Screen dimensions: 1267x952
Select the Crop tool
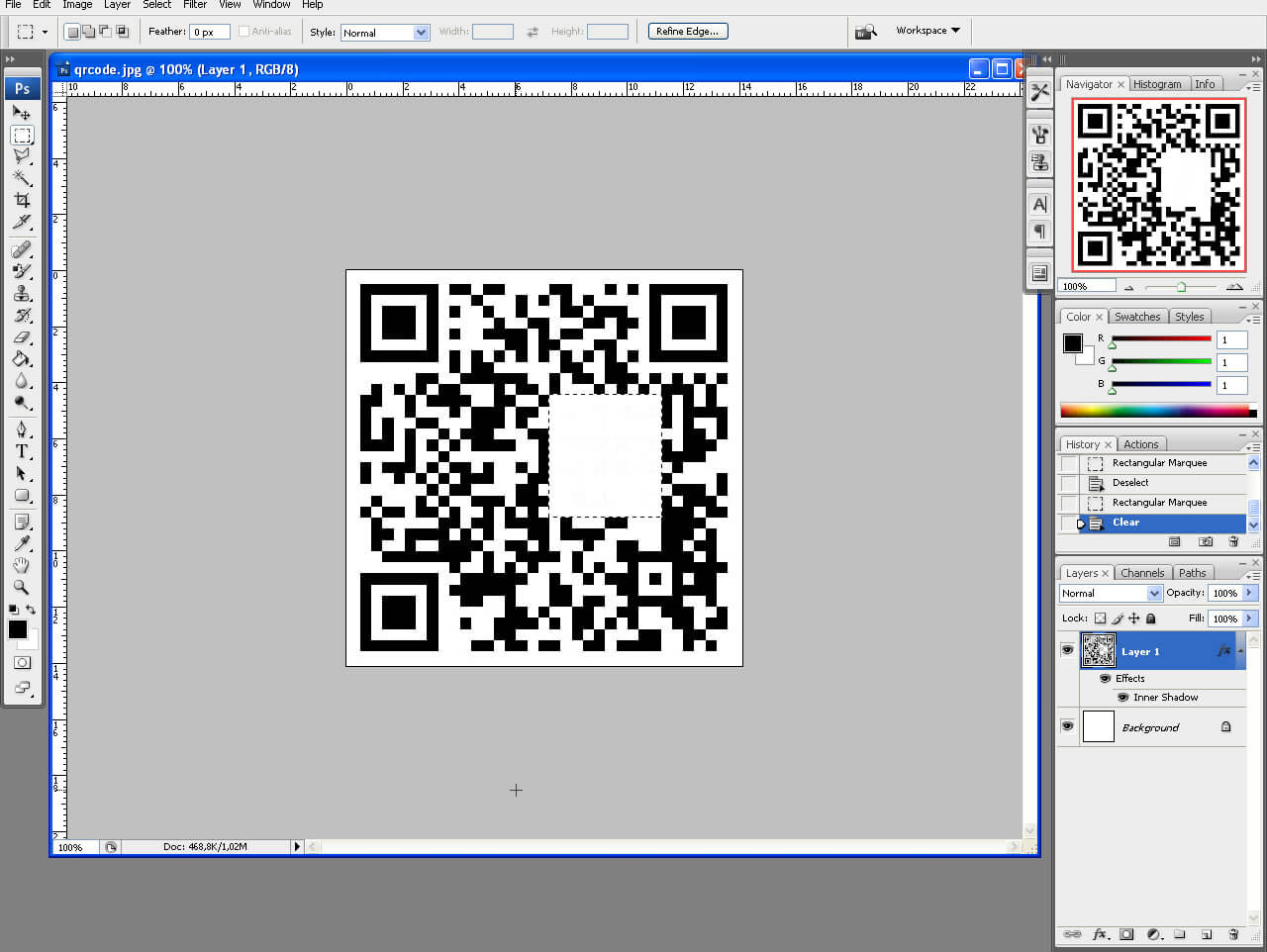[x=21, y=200]
